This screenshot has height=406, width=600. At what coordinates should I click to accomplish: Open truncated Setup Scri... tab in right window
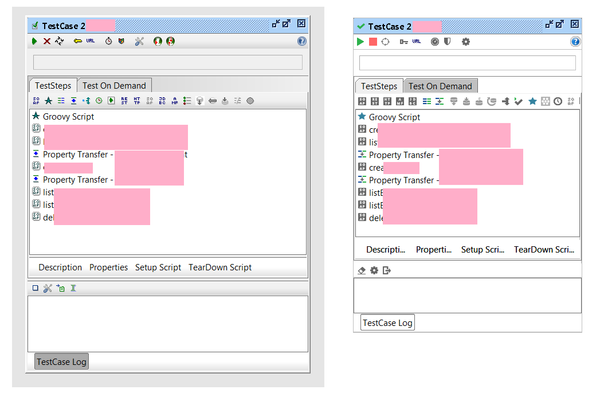pos(483,249)
